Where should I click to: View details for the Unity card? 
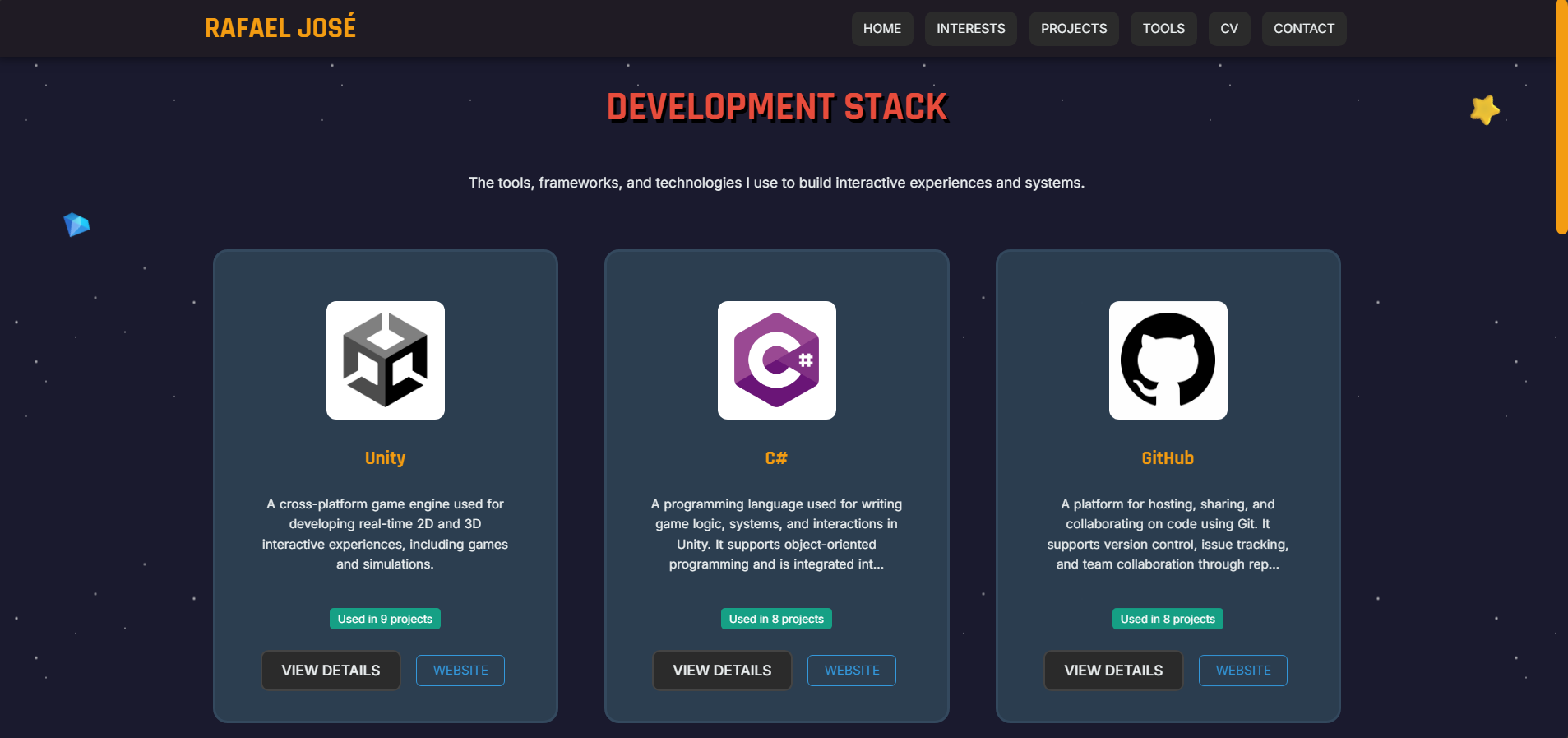click(x=331, y=671)
